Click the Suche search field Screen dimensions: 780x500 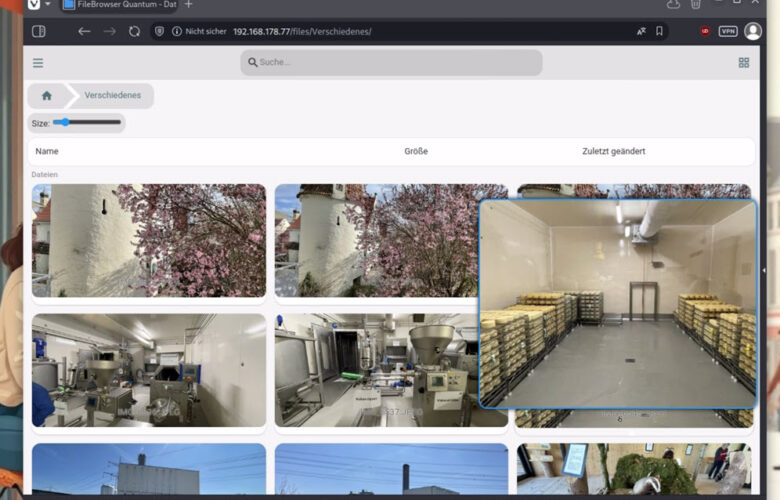tap(391, 62)
